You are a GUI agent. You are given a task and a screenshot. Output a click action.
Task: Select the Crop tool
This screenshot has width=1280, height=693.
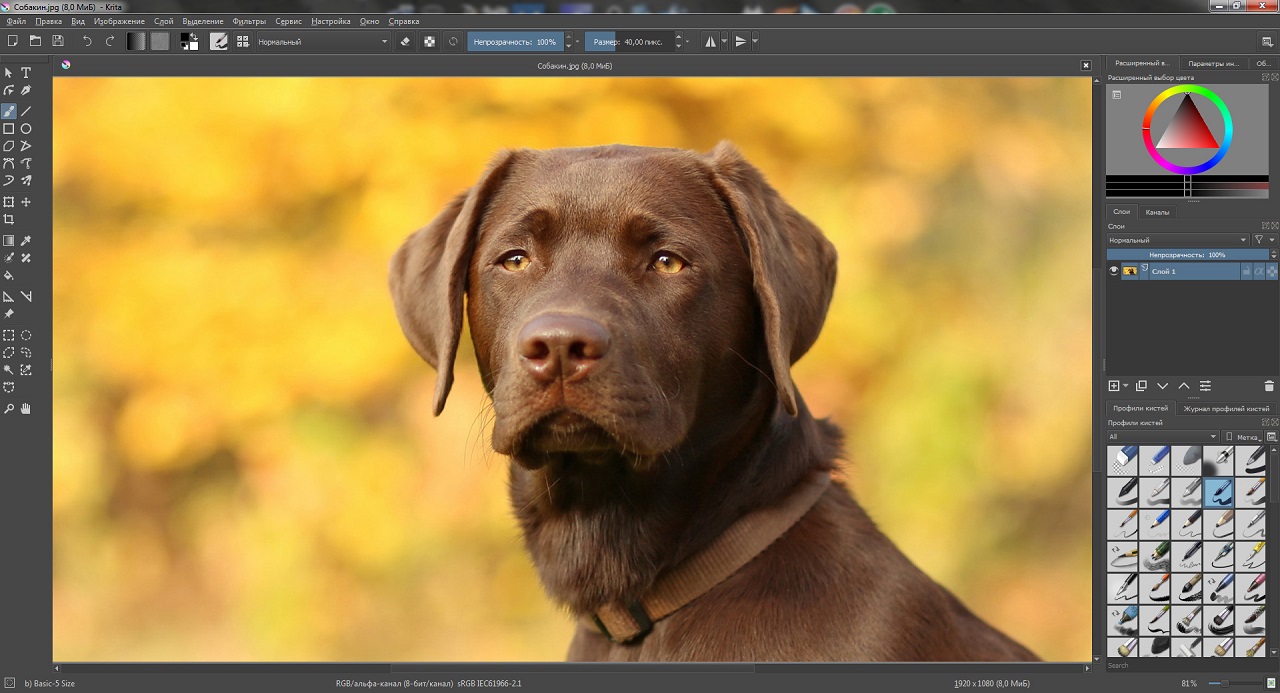[9, 220]
